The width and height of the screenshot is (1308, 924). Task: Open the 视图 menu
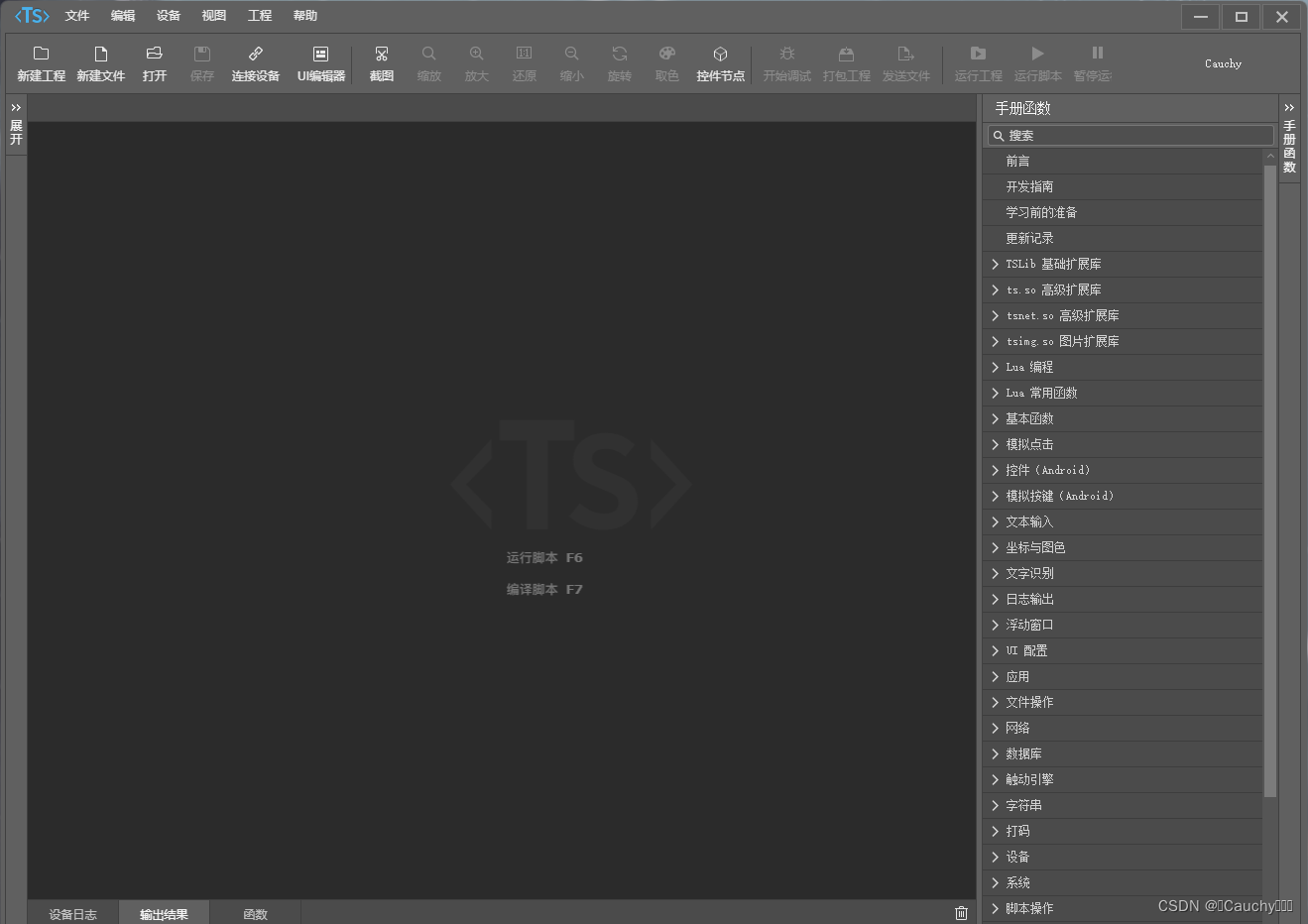point(214,16)
